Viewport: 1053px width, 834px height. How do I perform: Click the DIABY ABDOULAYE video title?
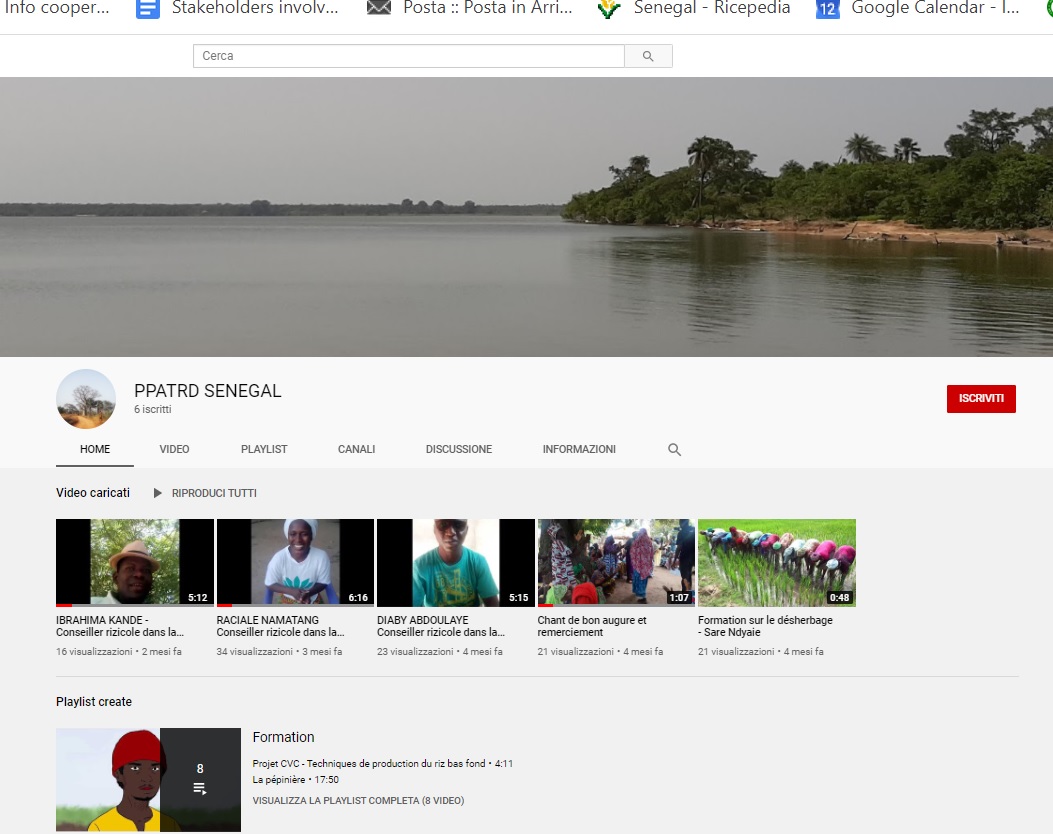(441, 626)
